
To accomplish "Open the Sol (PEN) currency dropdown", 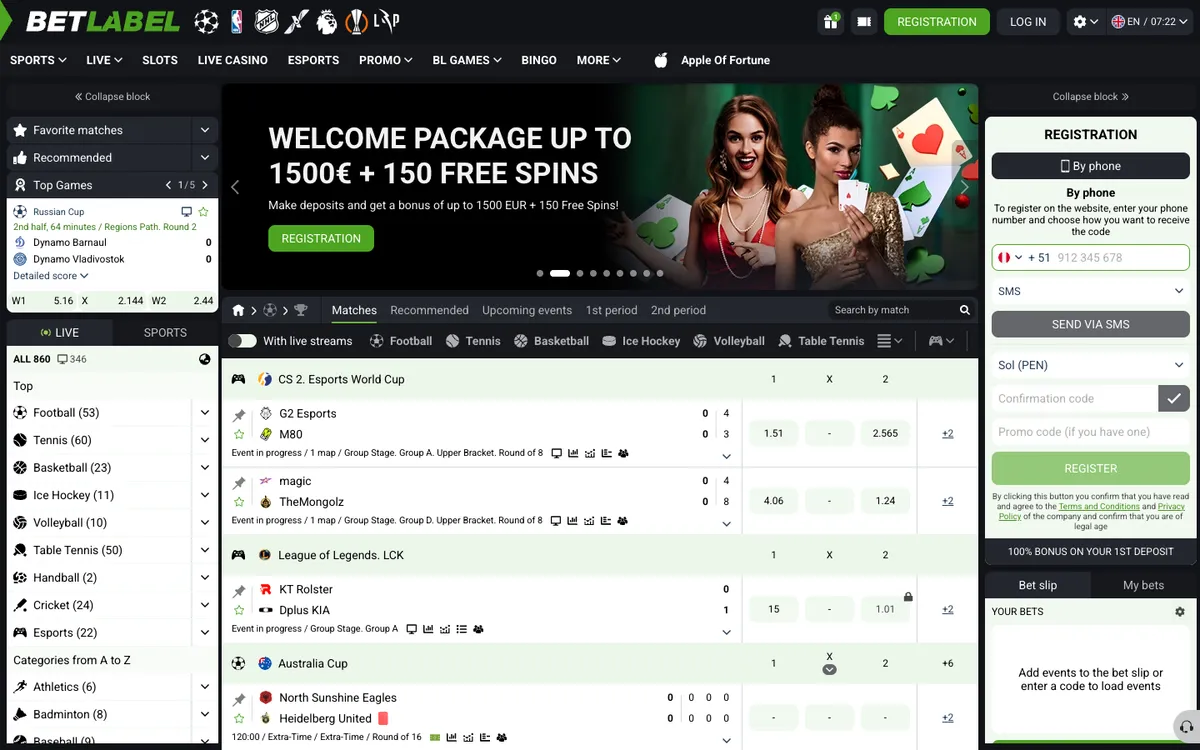I will 1090,365.
